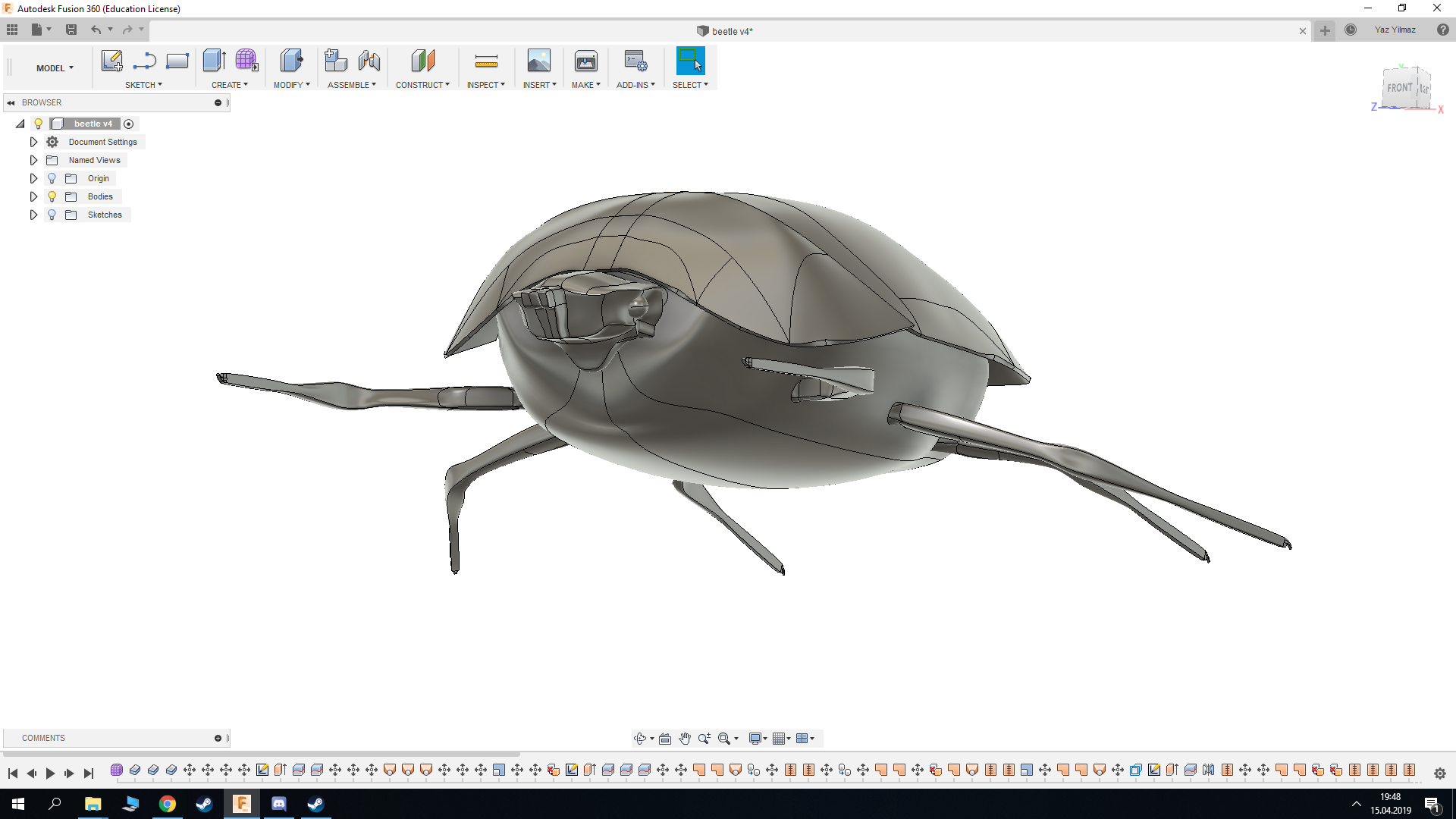Click the Pan hand tool in navigation bar
The image size is (1456, 819).
point(685,739)
